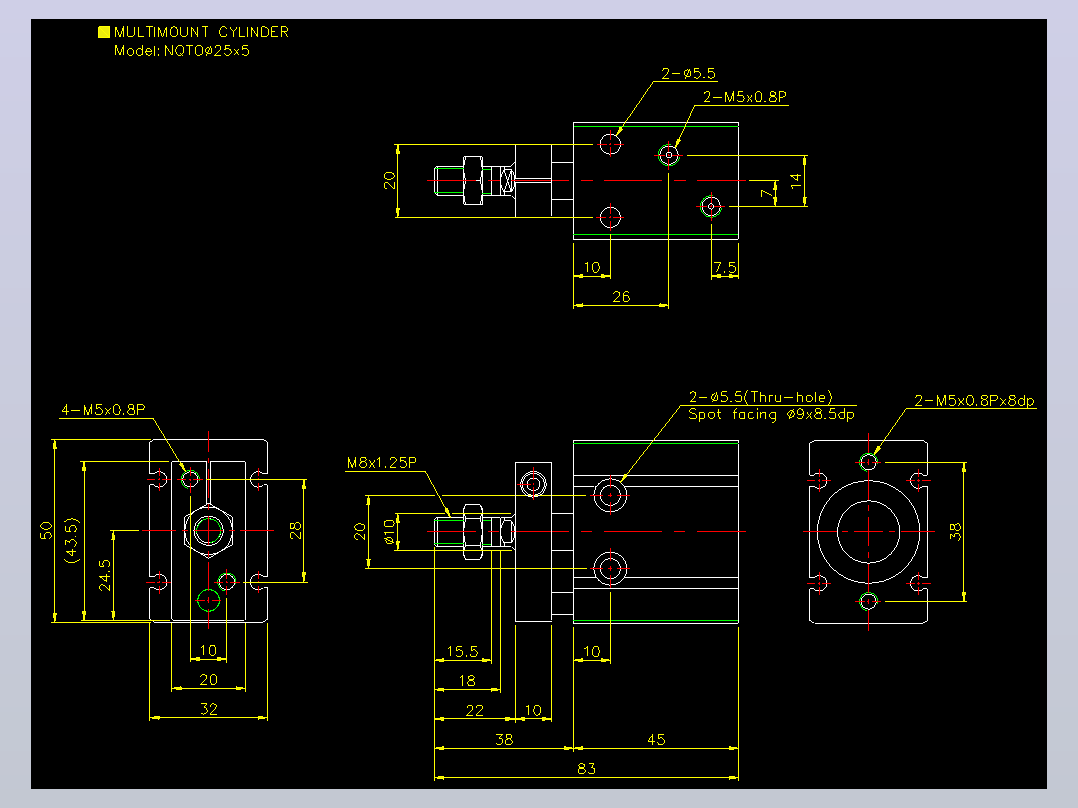Select the 'ø10' rod diameter dimension
The image size is (1078, 808).
click(390, 532)
